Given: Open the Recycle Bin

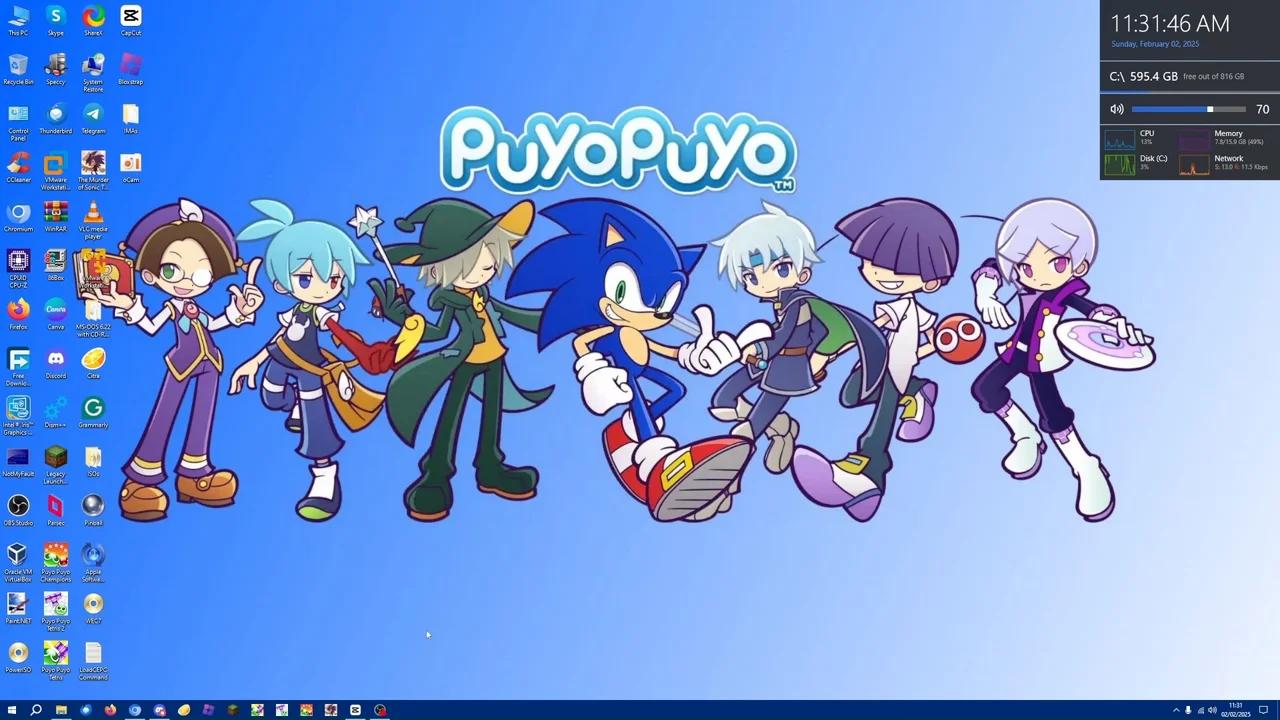Looking at the screenshot, I should coord(18,66).
